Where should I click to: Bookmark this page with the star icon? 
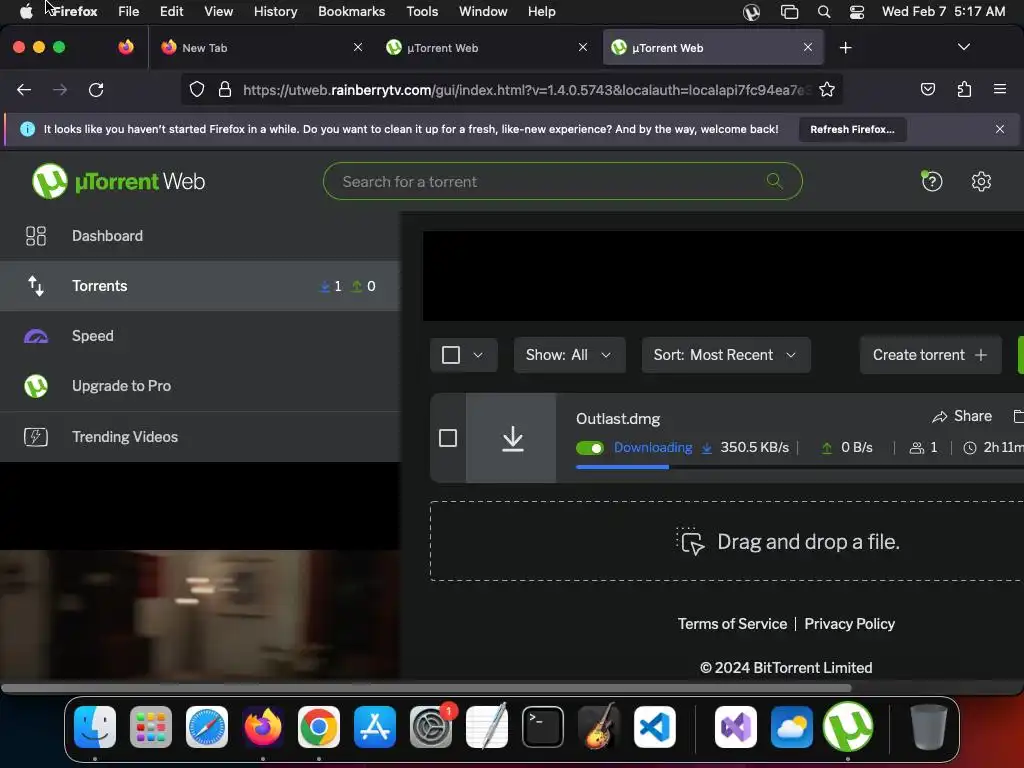[x=827, y=89]
